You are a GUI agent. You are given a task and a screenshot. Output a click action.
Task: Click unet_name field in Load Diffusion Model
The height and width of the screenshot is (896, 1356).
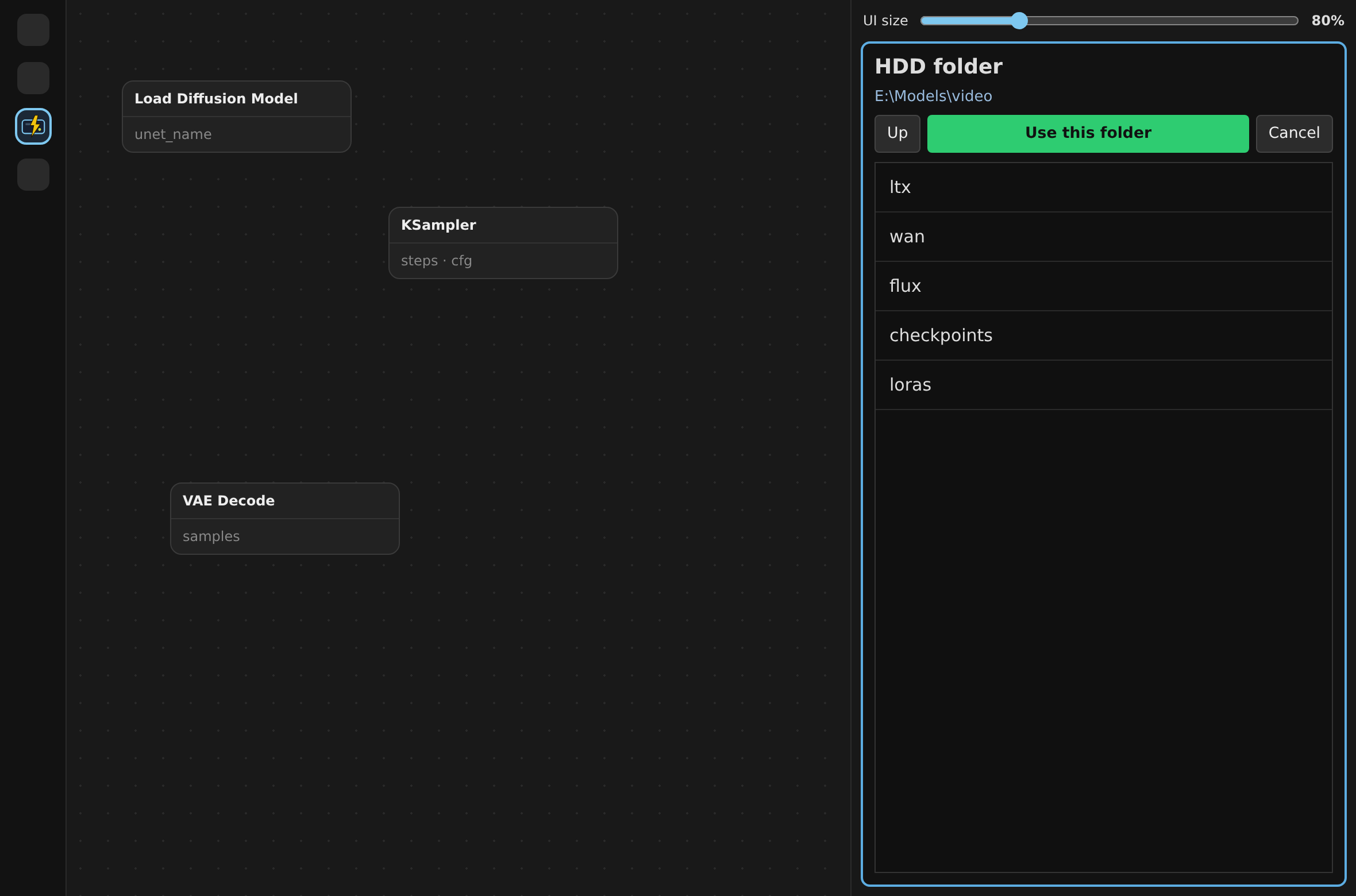click(x=237, y=134)
